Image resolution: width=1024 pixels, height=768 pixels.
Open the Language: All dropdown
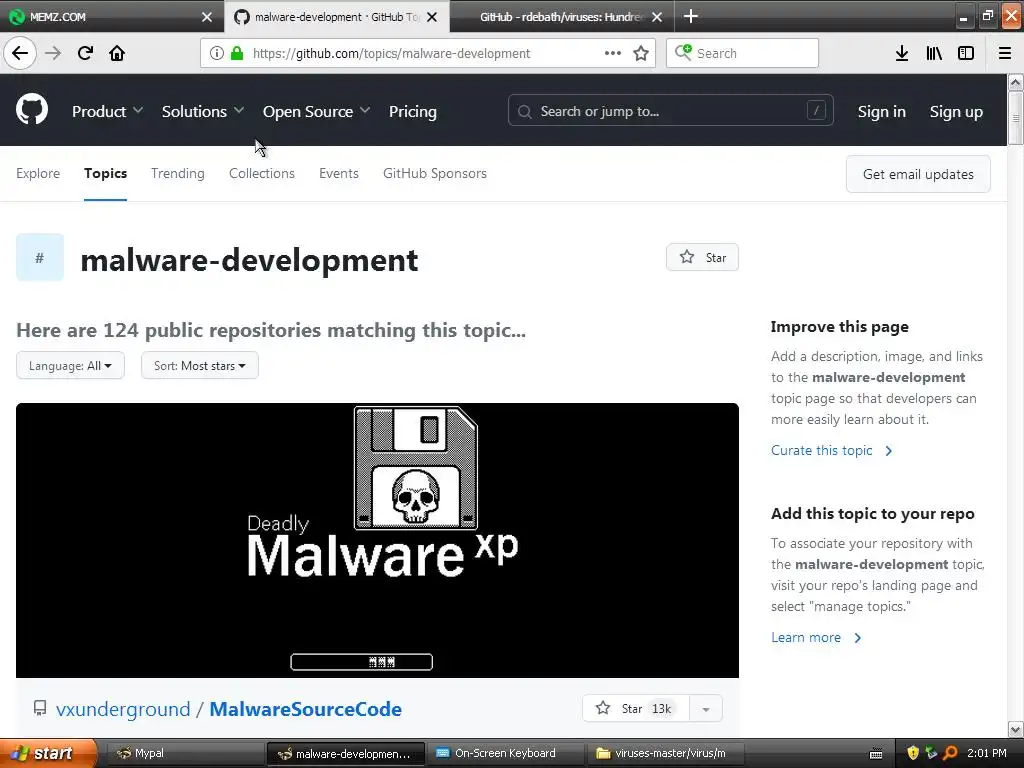tap(70, 366)
